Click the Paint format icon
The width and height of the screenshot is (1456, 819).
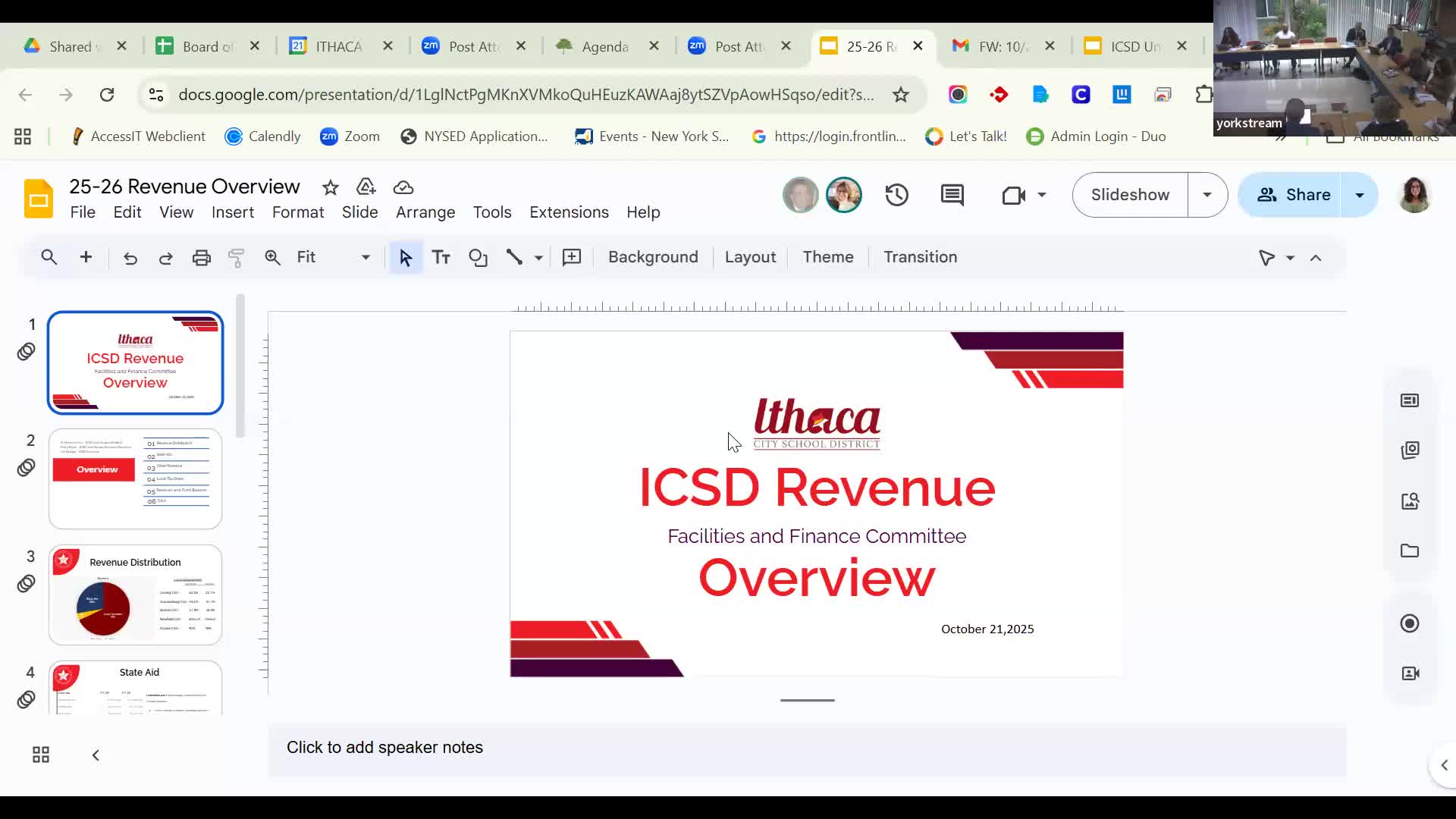point(236,258)
